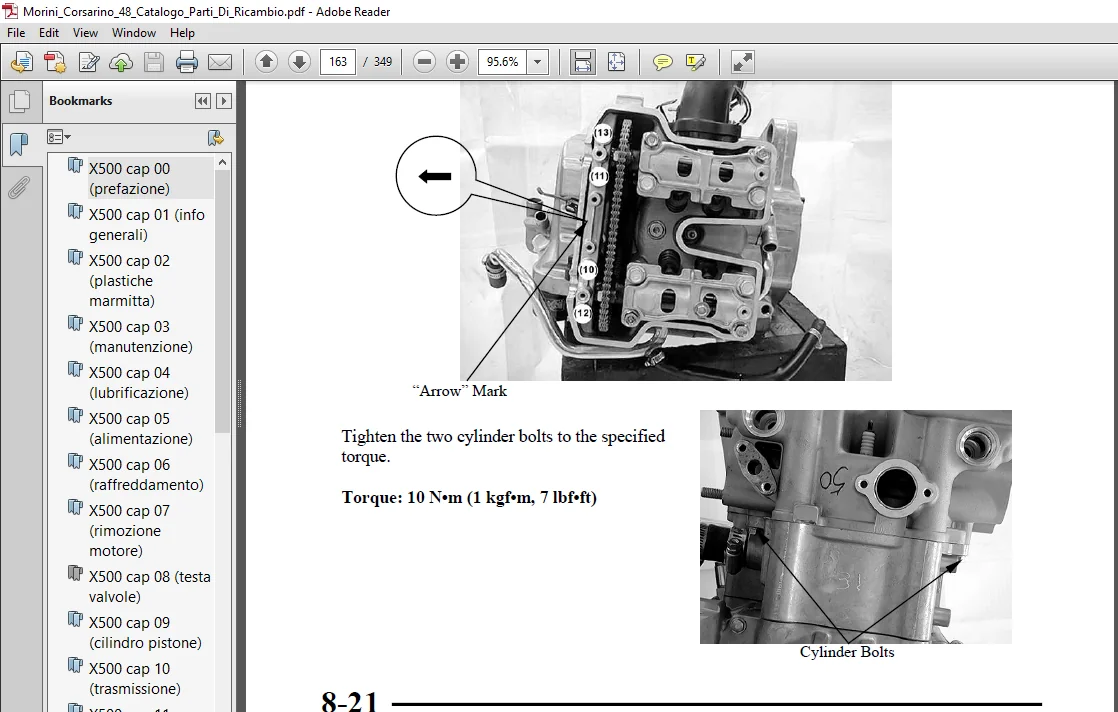The width and height of the screenshot is (1118, 712).
Task: Click the Torque: 10 N•m text line
Action: tap(469, 497)
